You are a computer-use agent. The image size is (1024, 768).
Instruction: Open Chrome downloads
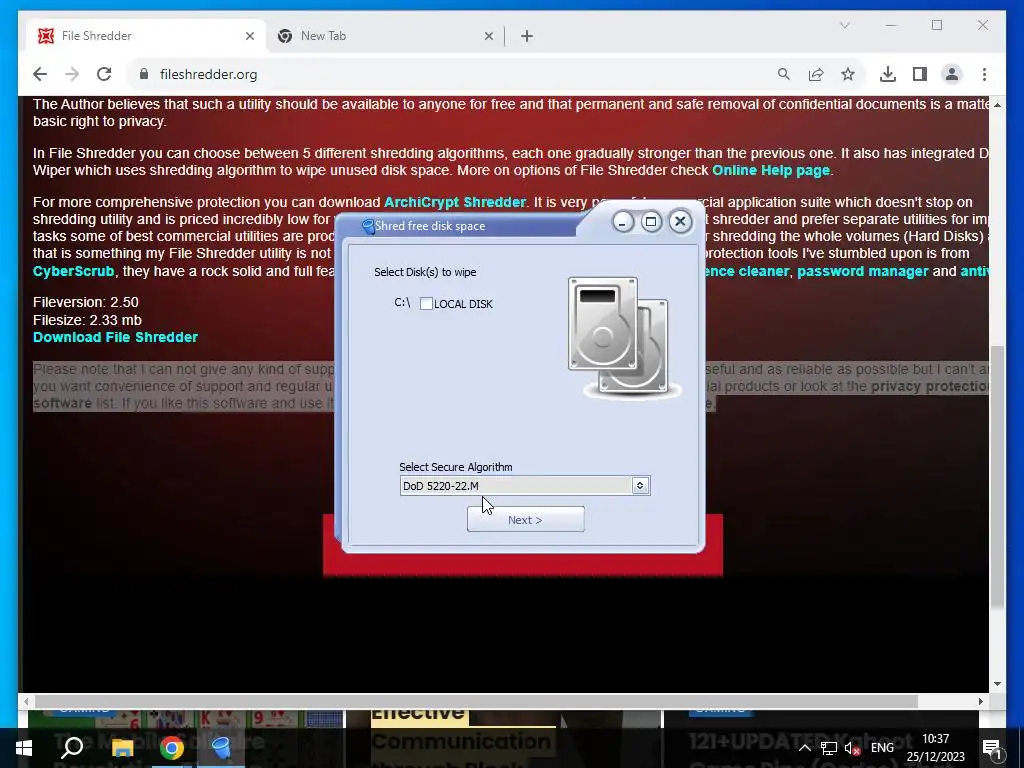[888, 74]
